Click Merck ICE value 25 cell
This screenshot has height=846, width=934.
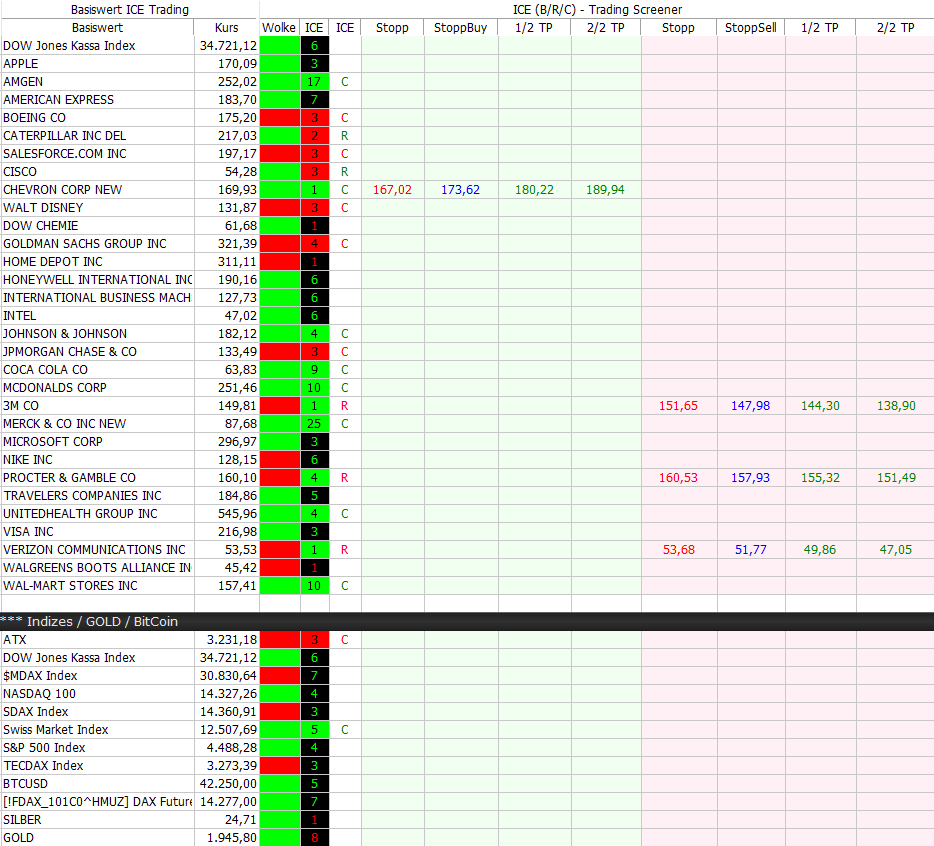(314, 424)
